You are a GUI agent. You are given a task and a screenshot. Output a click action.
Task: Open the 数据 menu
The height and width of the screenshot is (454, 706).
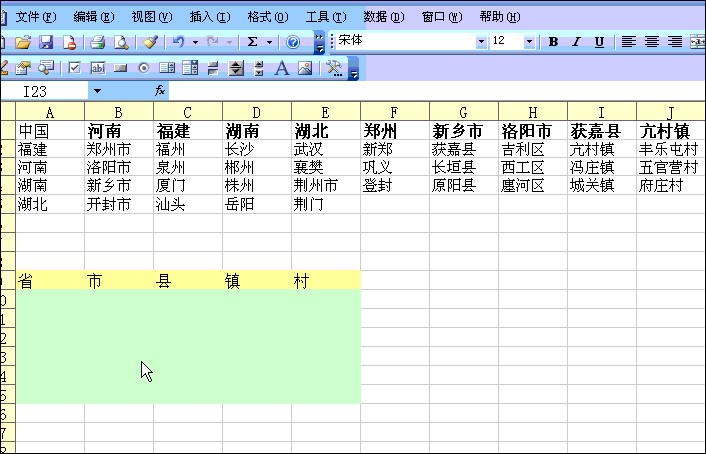point(384,17)
